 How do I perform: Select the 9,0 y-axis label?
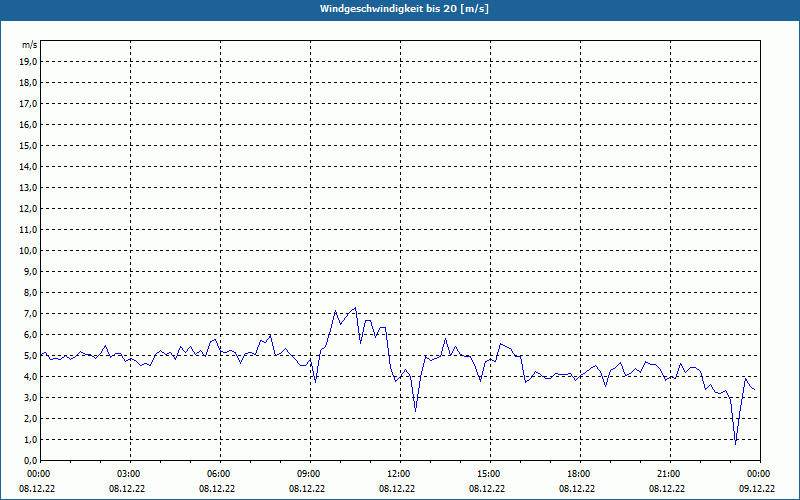[30, 271]
